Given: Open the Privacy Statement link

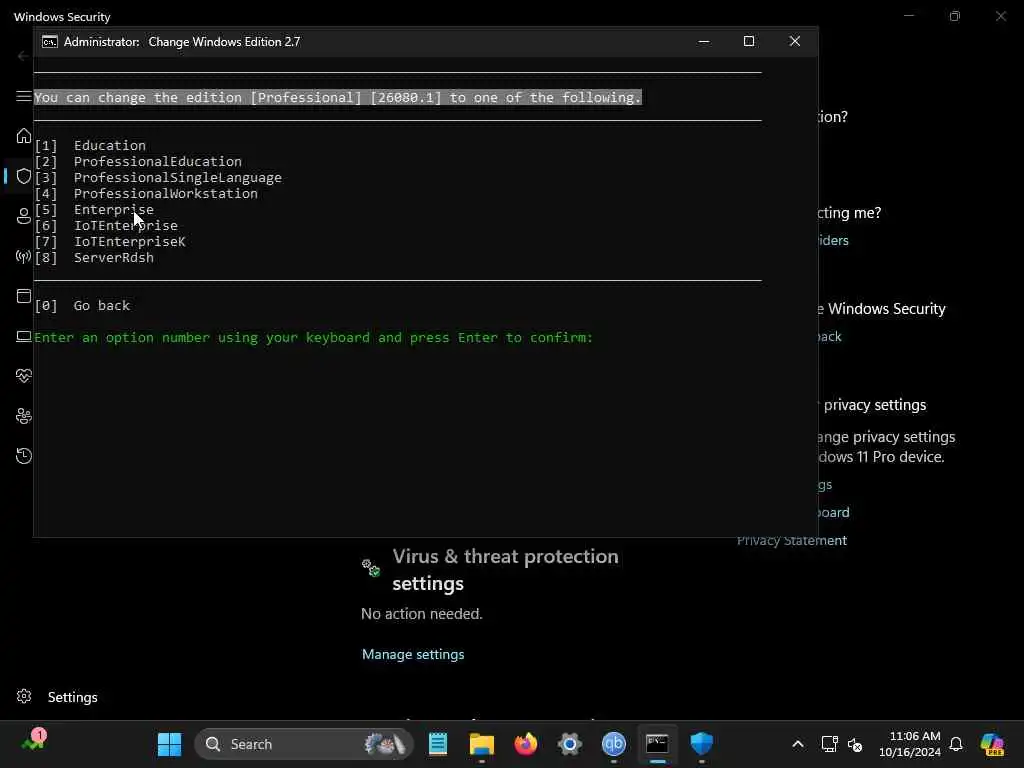Looking at the screenshot, I should (x=792, y=540).
